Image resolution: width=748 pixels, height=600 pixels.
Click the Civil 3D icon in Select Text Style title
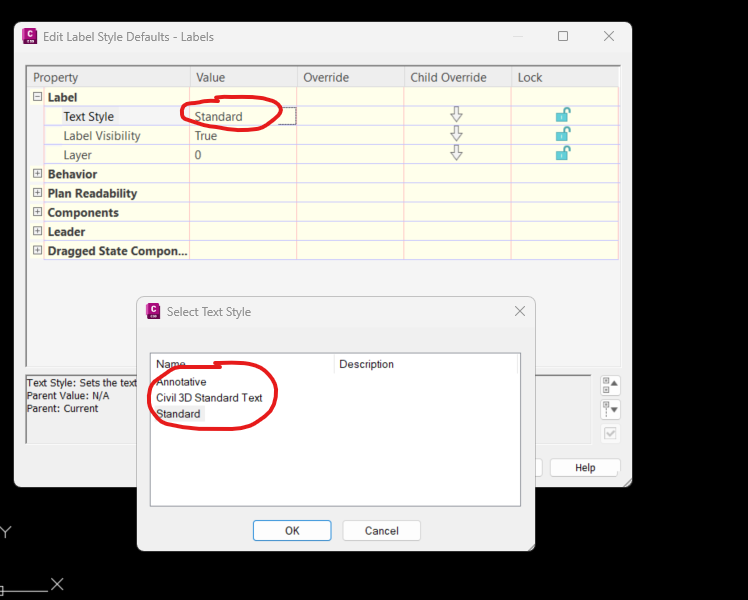click(153, 311)
